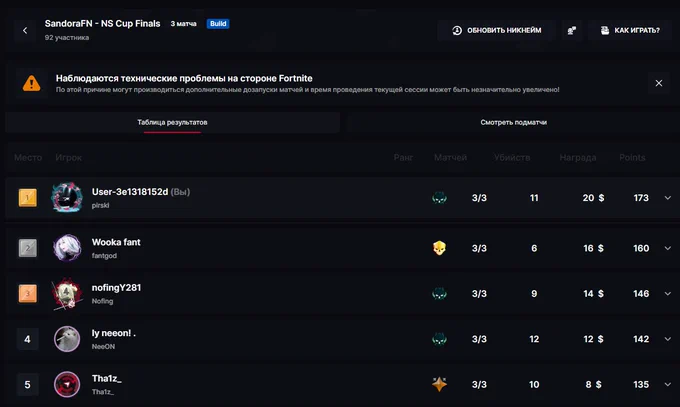Open the Смотреть подматчи tab
Screen dimensions: 680x407
tap(513, 122)
